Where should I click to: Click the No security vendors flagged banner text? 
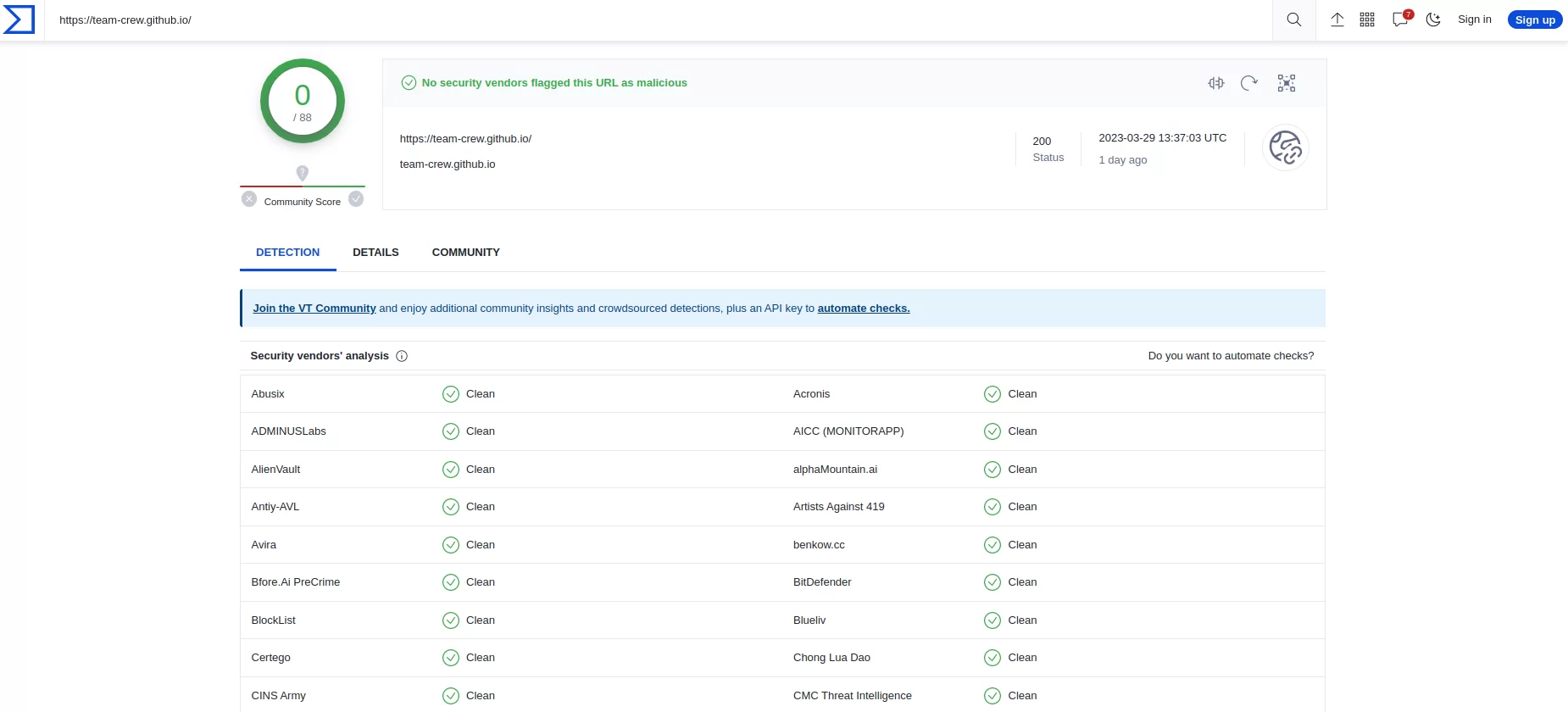click(x=554, y=83)
